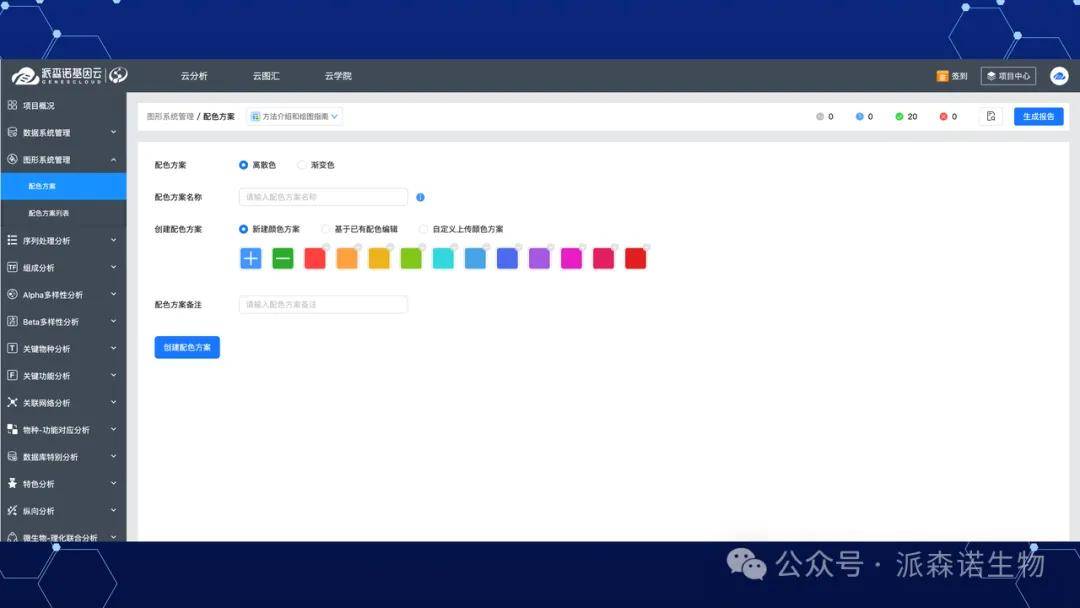Image resolution: width=1080 pixels, height=608 pixels.
Task: Open the 云分析 top menu
Action: pos(194,76)
